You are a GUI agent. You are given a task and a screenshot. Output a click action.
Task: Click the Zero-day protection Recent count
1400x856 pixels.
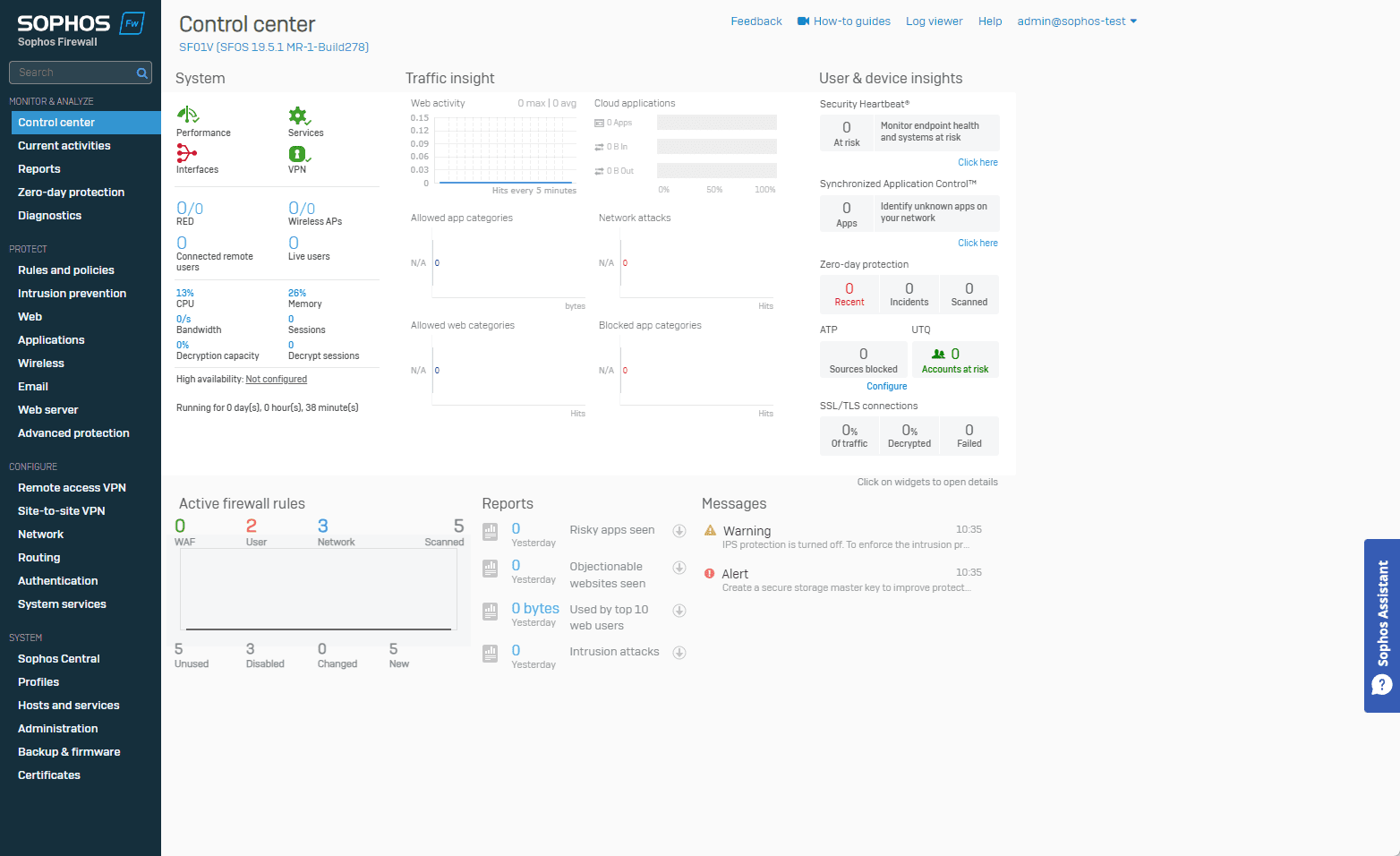pos(849,294)
